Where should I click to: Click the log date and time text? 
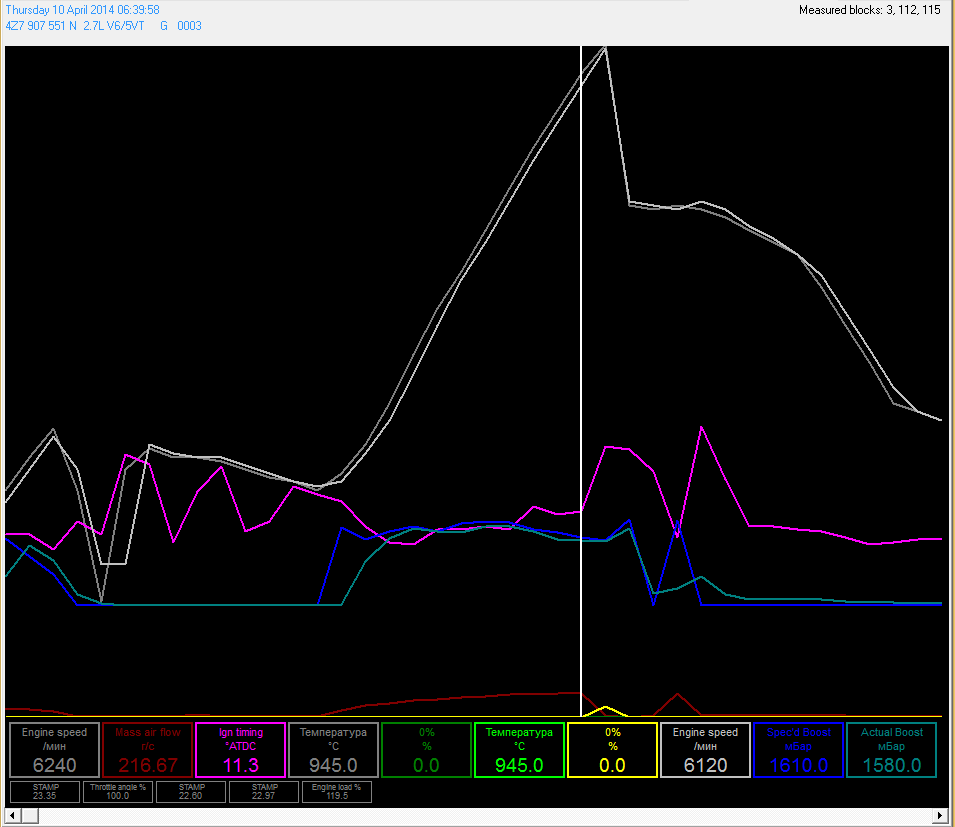pyautogui.click(x=83, y=10)
